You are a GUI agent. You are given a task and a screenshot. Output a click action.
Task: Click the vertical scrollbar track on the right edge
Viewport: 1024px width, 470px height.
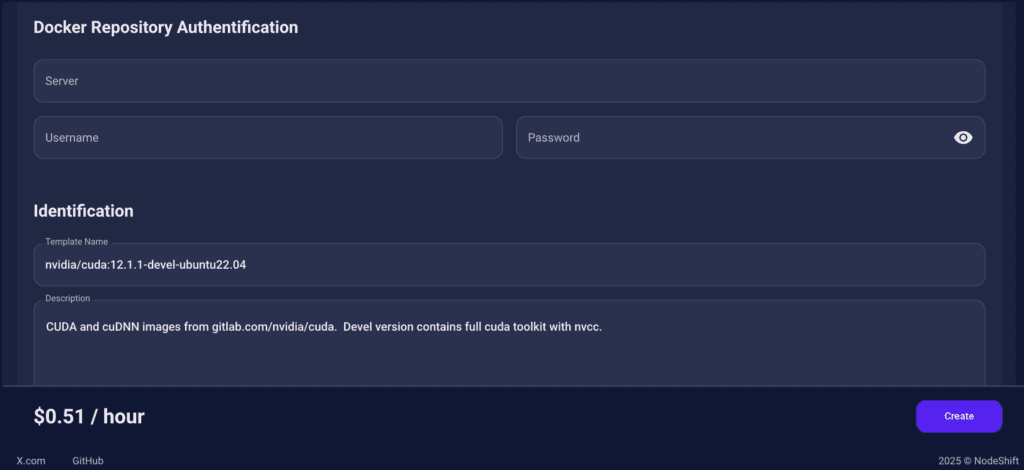pos(1010,196)
